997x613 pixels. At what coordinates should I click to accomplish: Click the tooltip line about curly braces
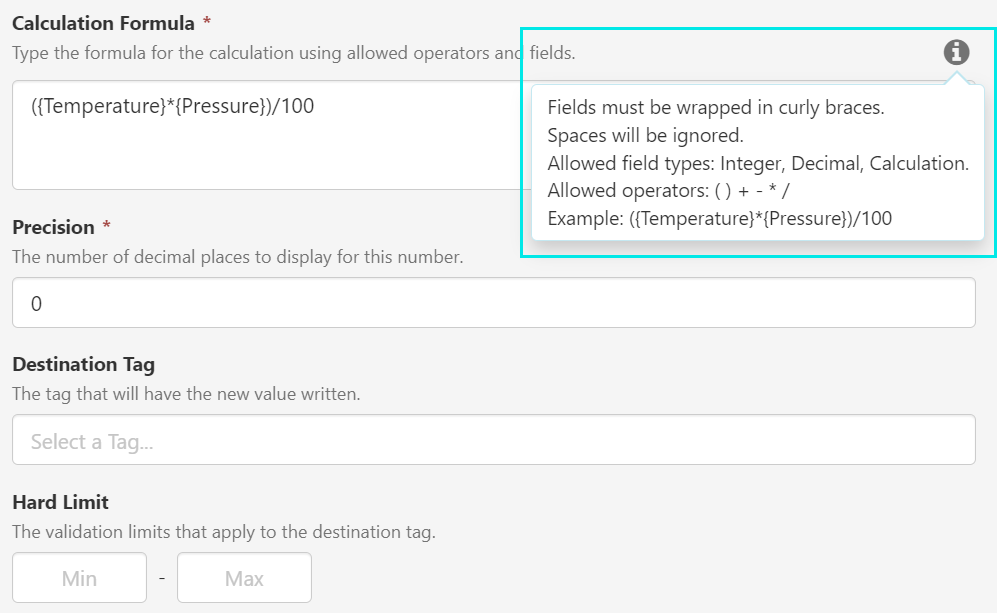(x=716, y=108)
